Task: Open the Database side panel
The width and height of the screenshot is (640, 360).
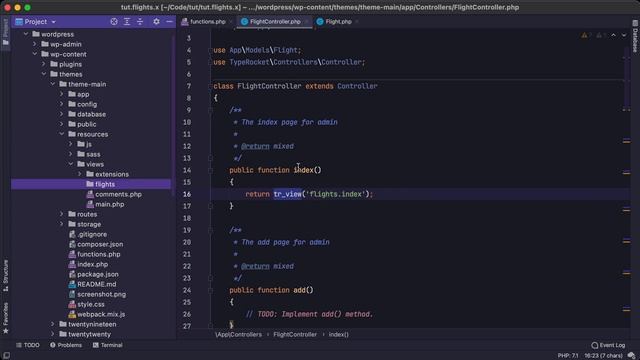Action: click(635, 36)
